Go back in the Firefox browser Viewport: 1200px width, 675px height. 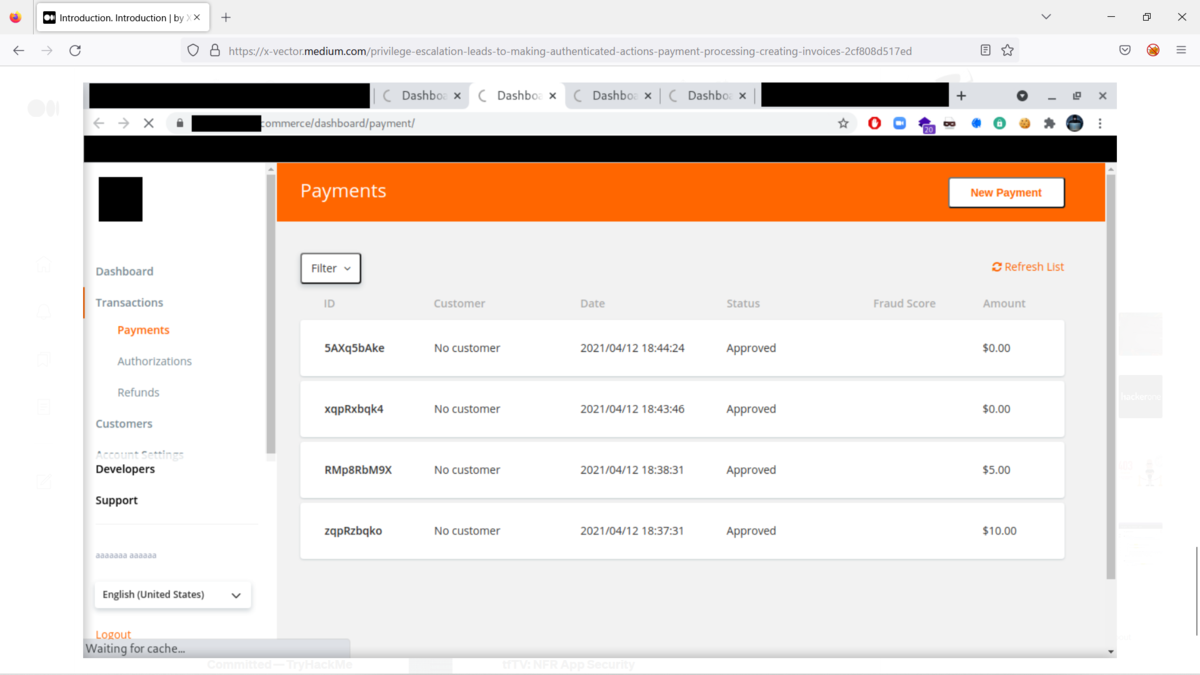(18, 50)
